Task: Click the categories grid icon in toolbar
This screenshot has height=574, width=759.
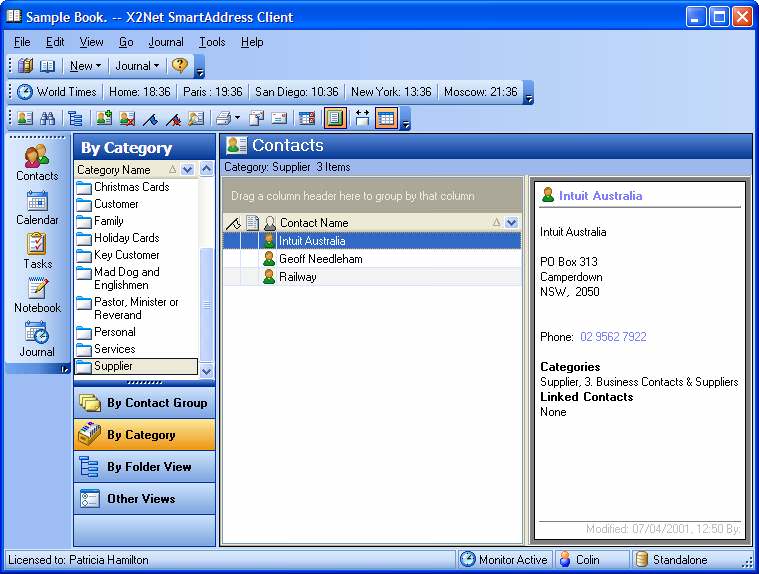Action: [x=307, y=118]
